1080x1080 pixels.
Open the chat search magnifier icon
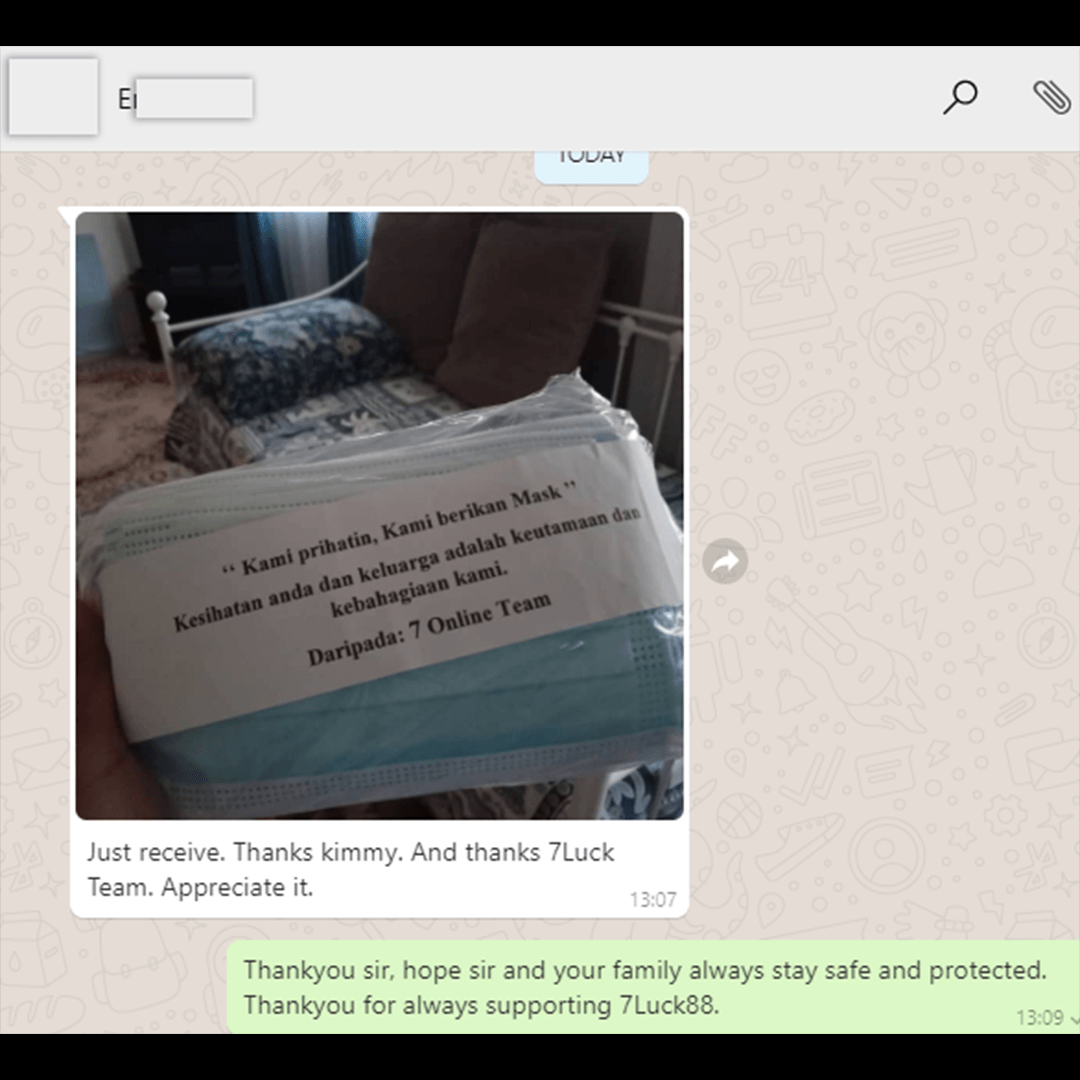960,97
